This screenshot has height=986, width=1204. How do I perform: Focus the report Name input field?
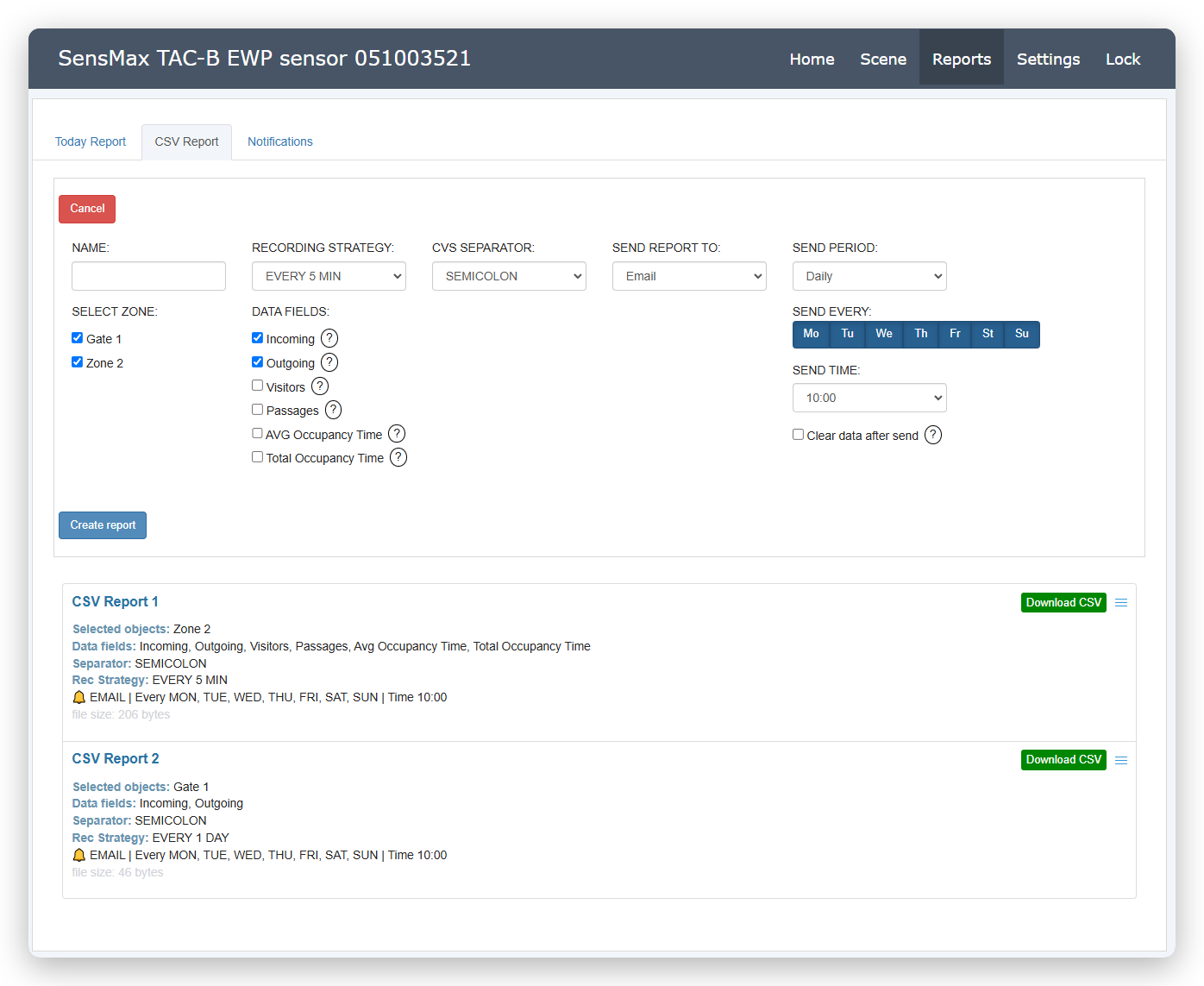click(148, 276)
